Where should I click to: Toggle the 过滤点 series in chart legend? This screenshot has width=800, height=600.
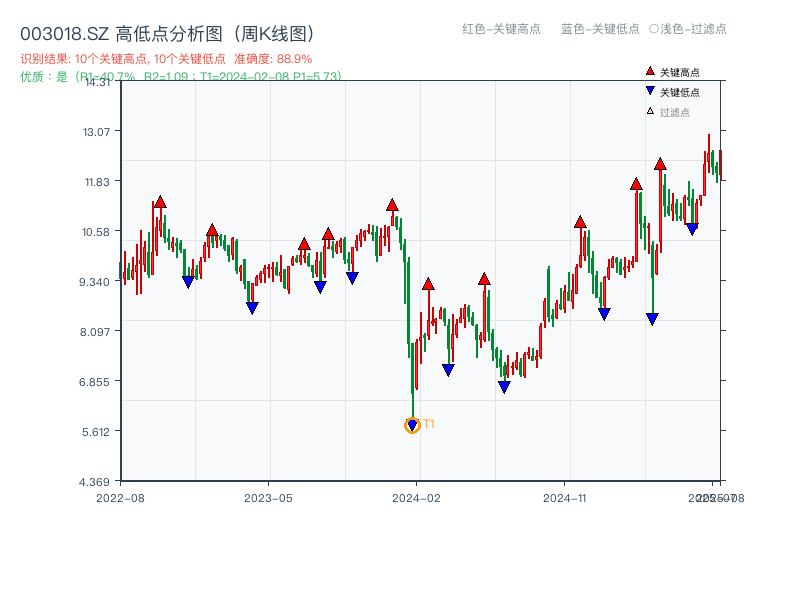(668, 112)
